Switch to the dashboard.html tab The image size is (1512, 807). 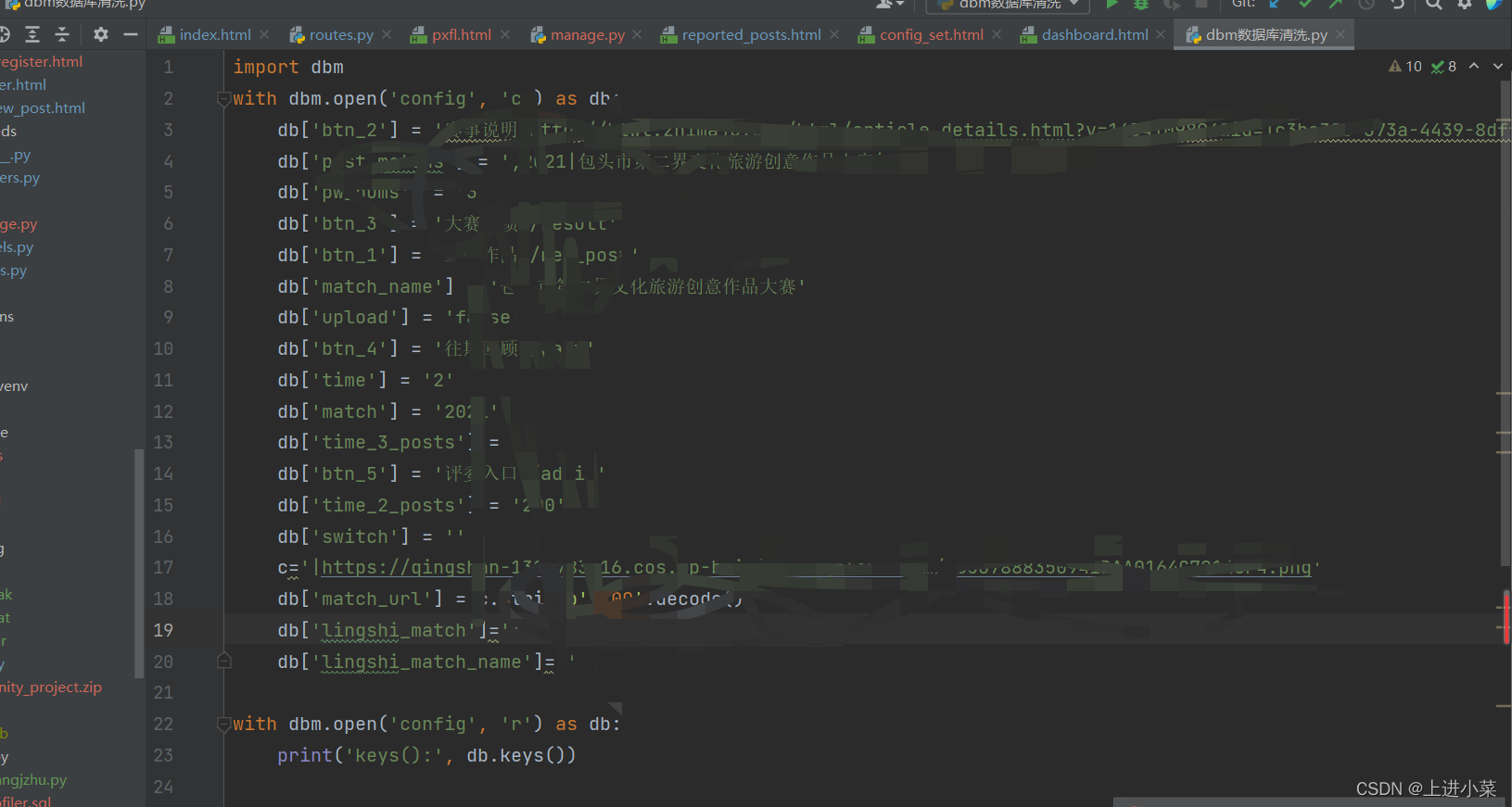1094,35
